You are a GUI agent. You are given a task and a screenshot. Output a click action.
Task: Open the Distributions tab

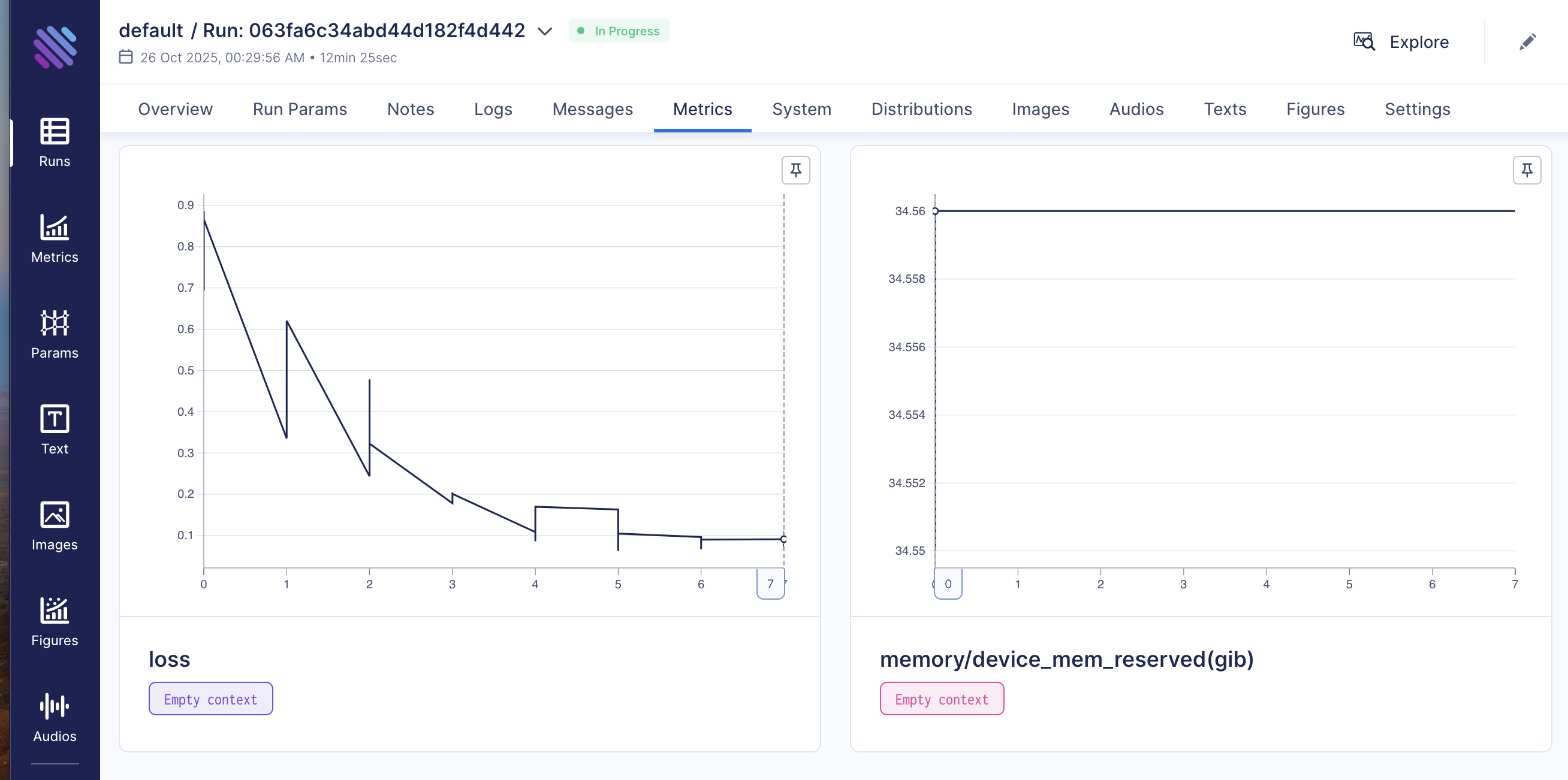click(921, 109)
